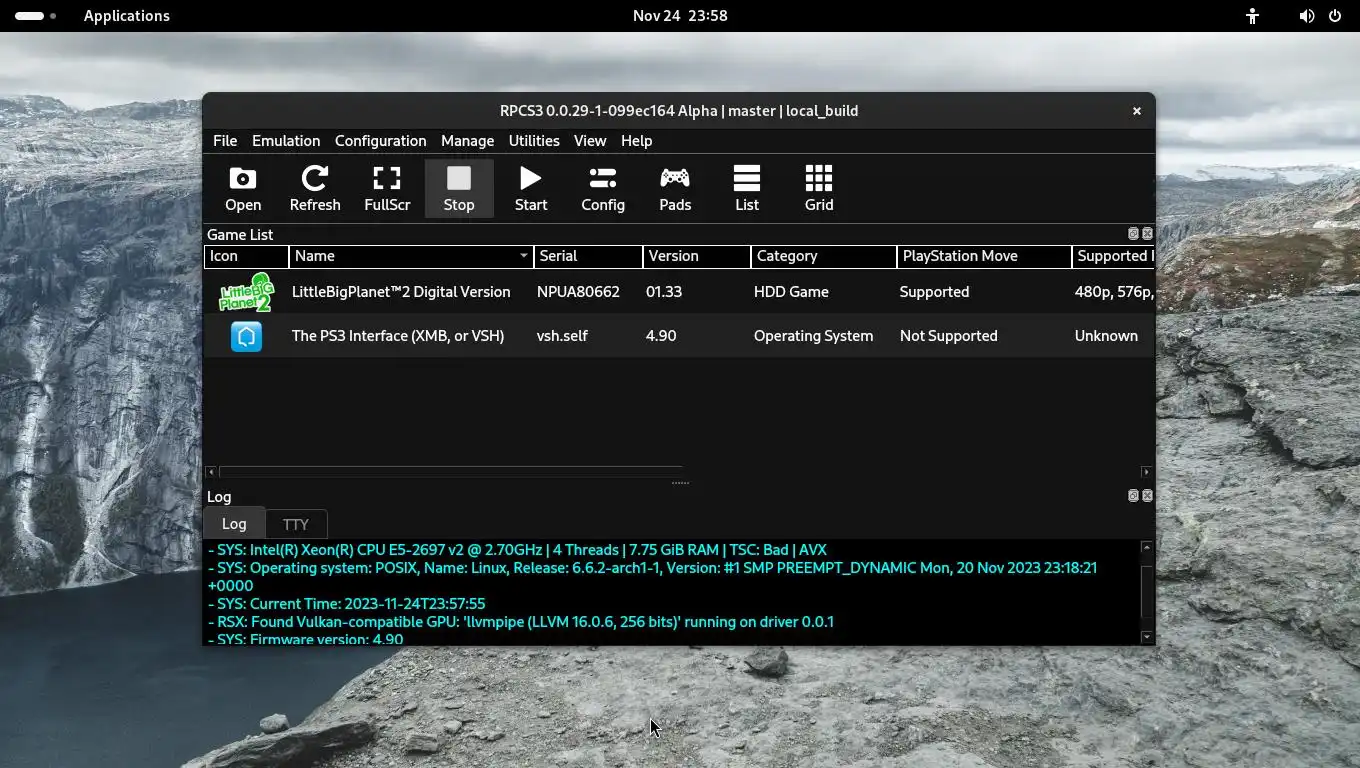Viewport: 1360px width, 768px height.
Task: Switch to List view mode
Action: (747, 188)
